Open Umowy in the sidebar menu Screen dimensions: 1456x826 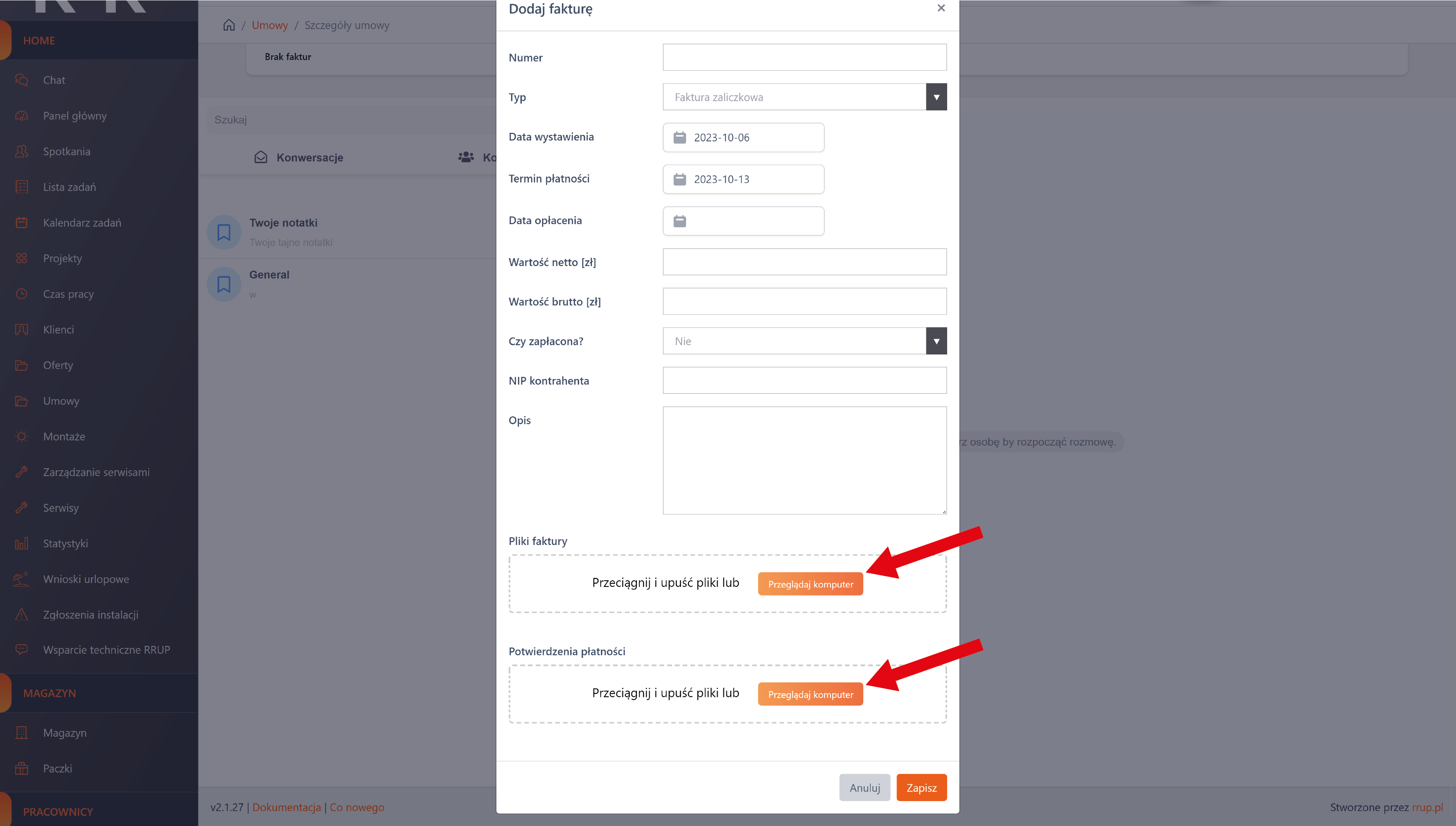61,401
